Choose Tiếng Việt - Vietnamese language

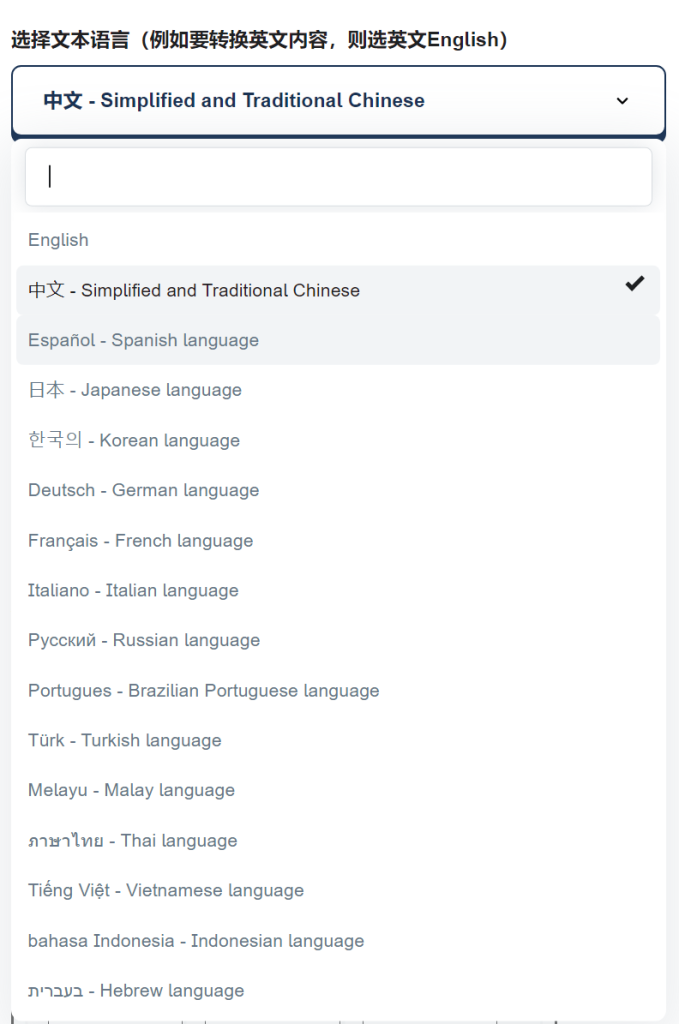[166, 890]
